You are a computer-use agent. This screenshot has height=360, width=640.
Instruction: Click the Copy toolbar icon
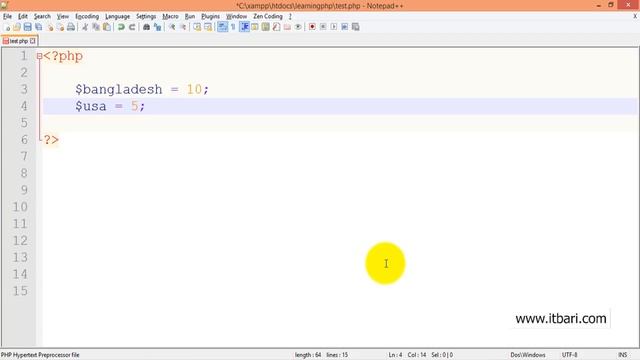pyautogui.click(x=96, y=27)
